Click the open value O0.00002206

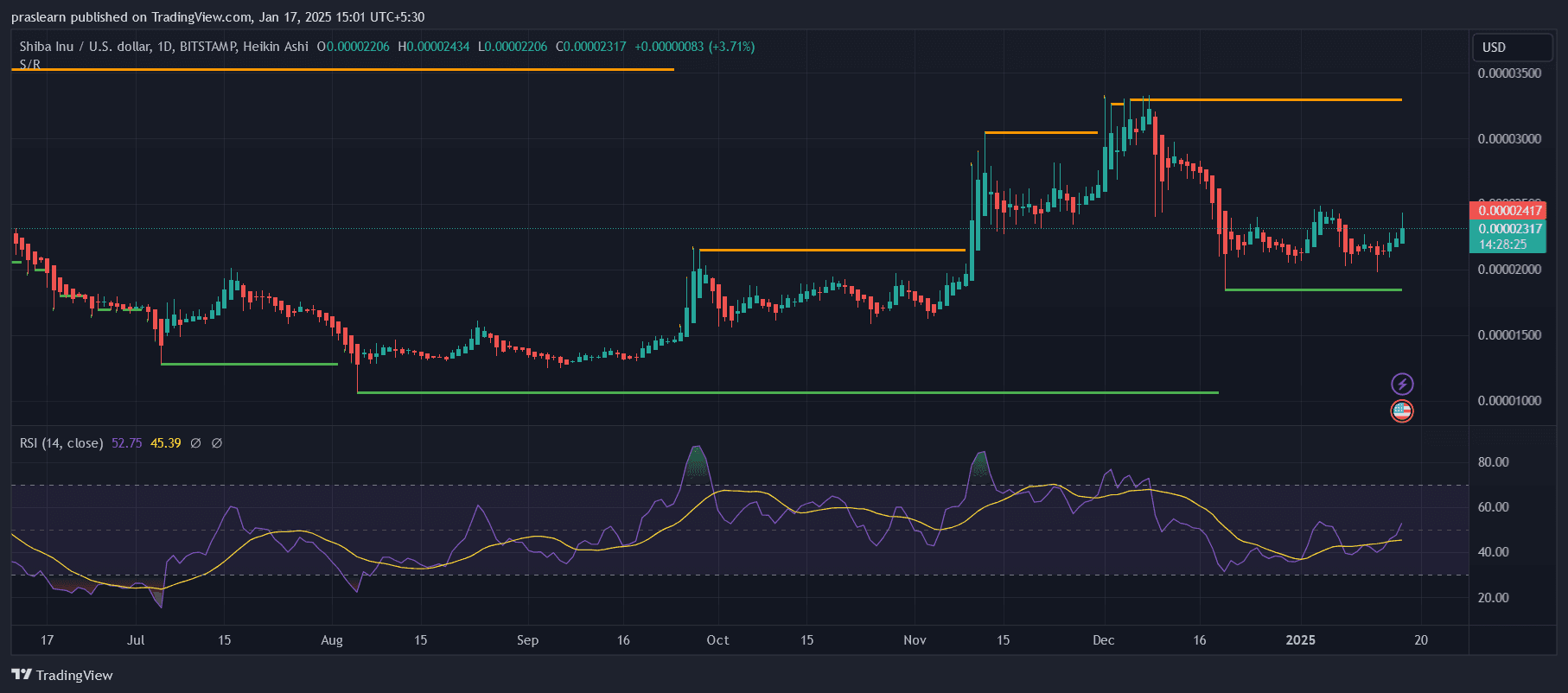click(x=353, y=47)
